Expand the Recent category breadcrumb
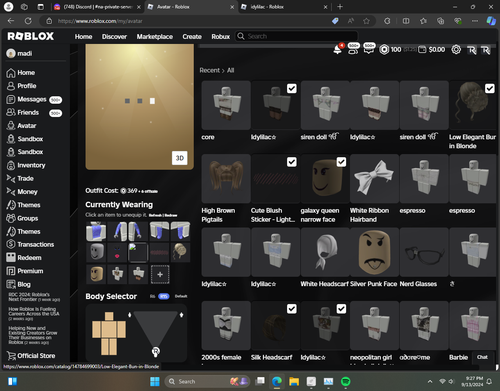Screen dimensions: 500x391 point(210,70)
